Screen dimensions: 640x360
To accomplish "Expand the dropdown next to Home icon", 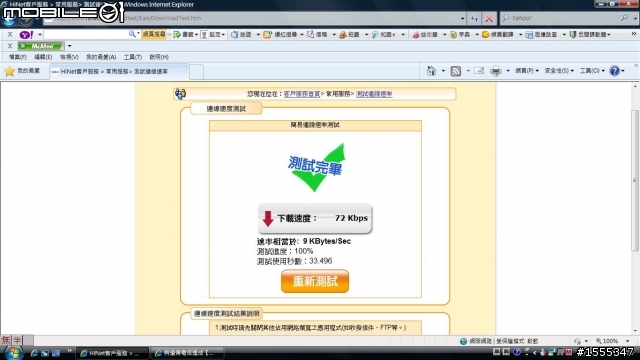I will tap(443, 71).
